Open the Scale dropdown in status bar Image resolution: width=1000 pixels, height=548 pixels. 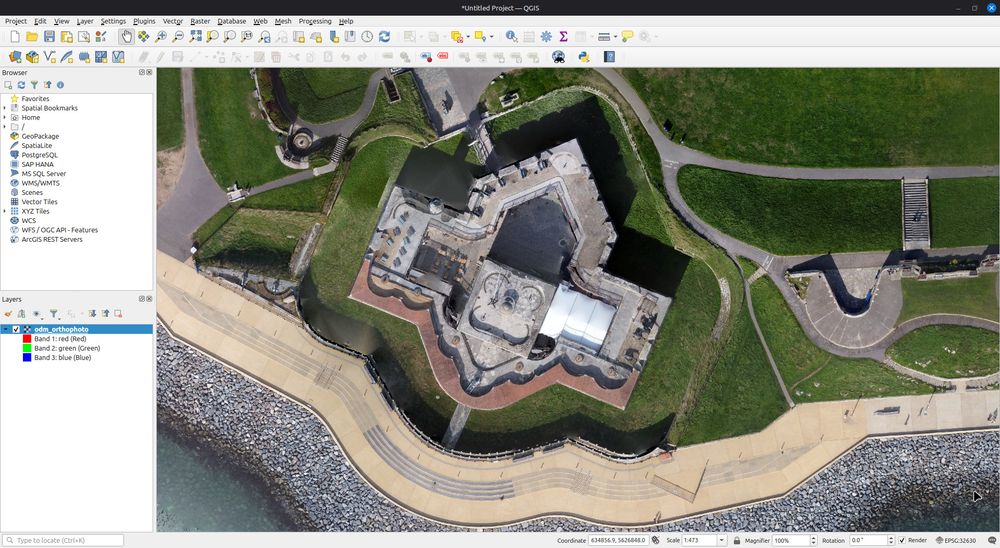[x=722, y=540]
